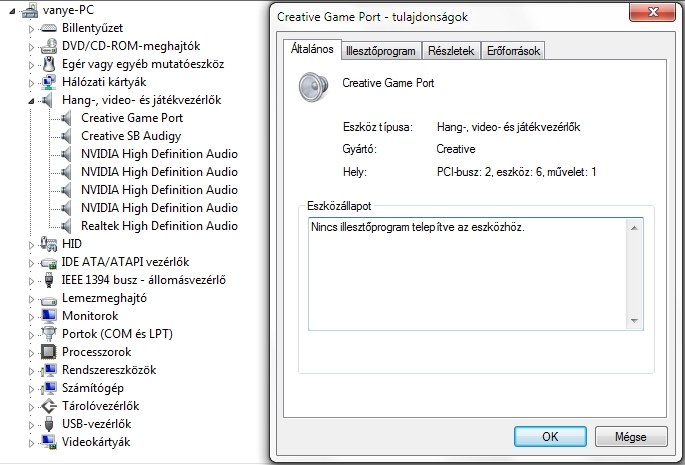Viewport: 685px width, 465px height.
Task: Click the Videokártyák display adapter icon
Action: [x=48, y=442]
